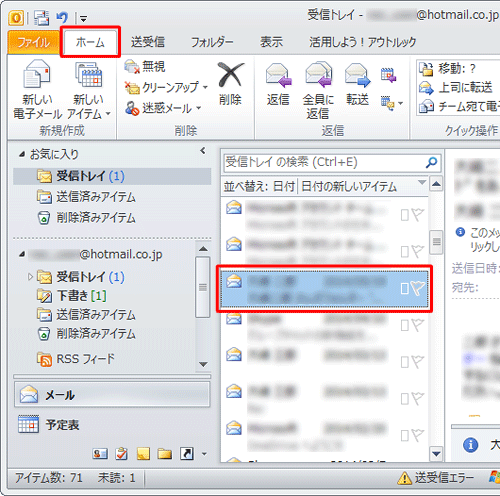Click the 並べ替え: 日付 sort header
This screenshot has width=500, height=496.
tap(259, 186)
